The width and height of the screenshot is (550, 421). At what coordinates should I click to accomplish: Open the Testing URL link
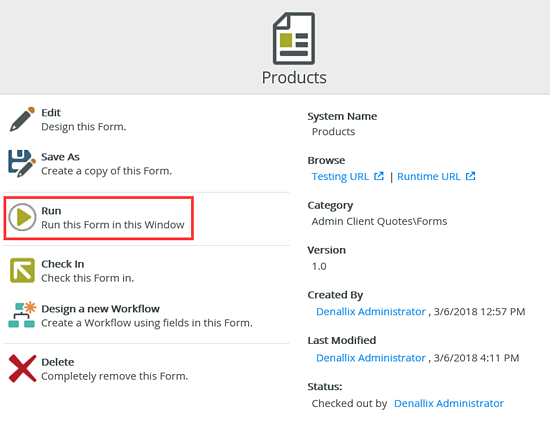point(340,176)
